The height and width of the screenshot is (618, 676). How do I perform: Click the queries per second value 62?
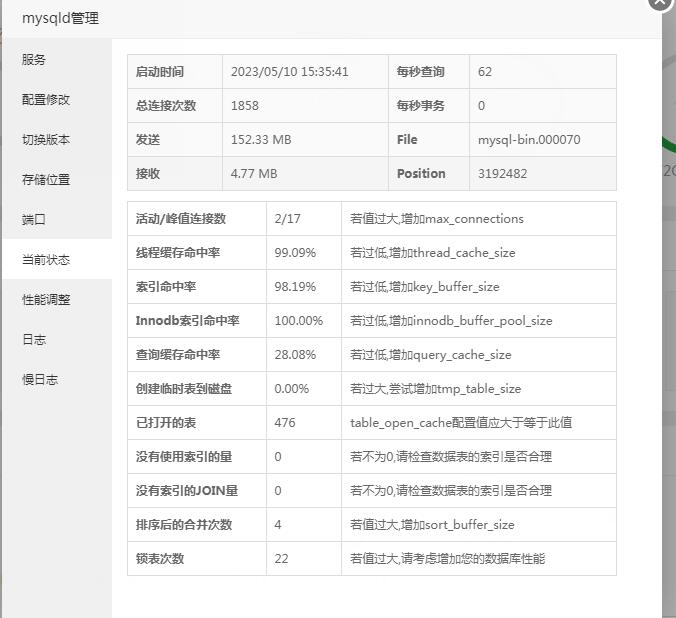pos(485,72)
